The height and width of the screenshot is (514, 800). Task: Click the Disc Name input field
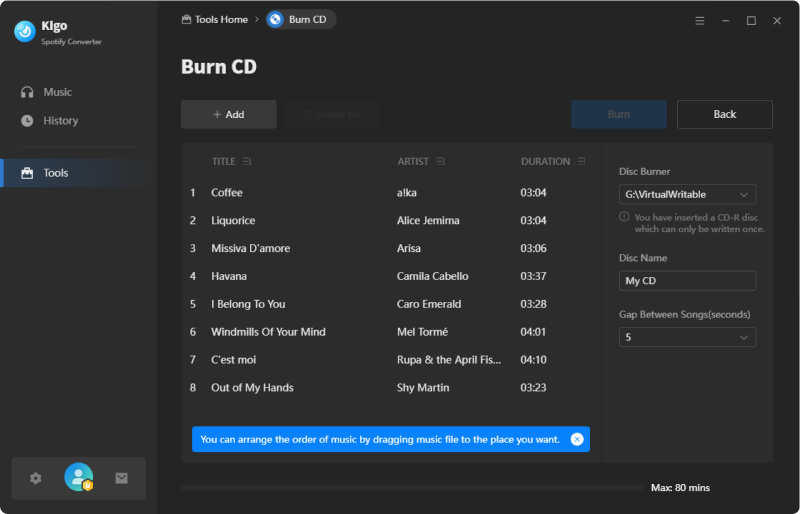(687, 281)
